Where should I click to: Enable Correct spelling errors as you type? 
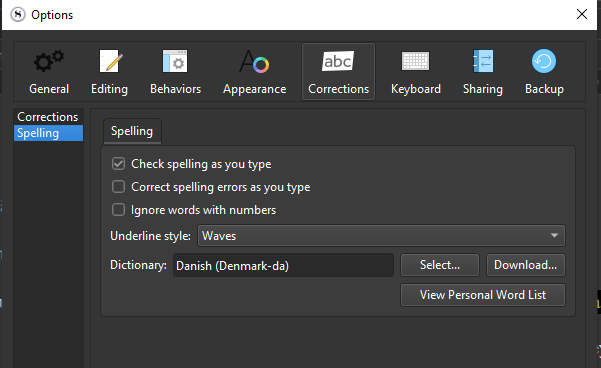(x=118, y=187)
